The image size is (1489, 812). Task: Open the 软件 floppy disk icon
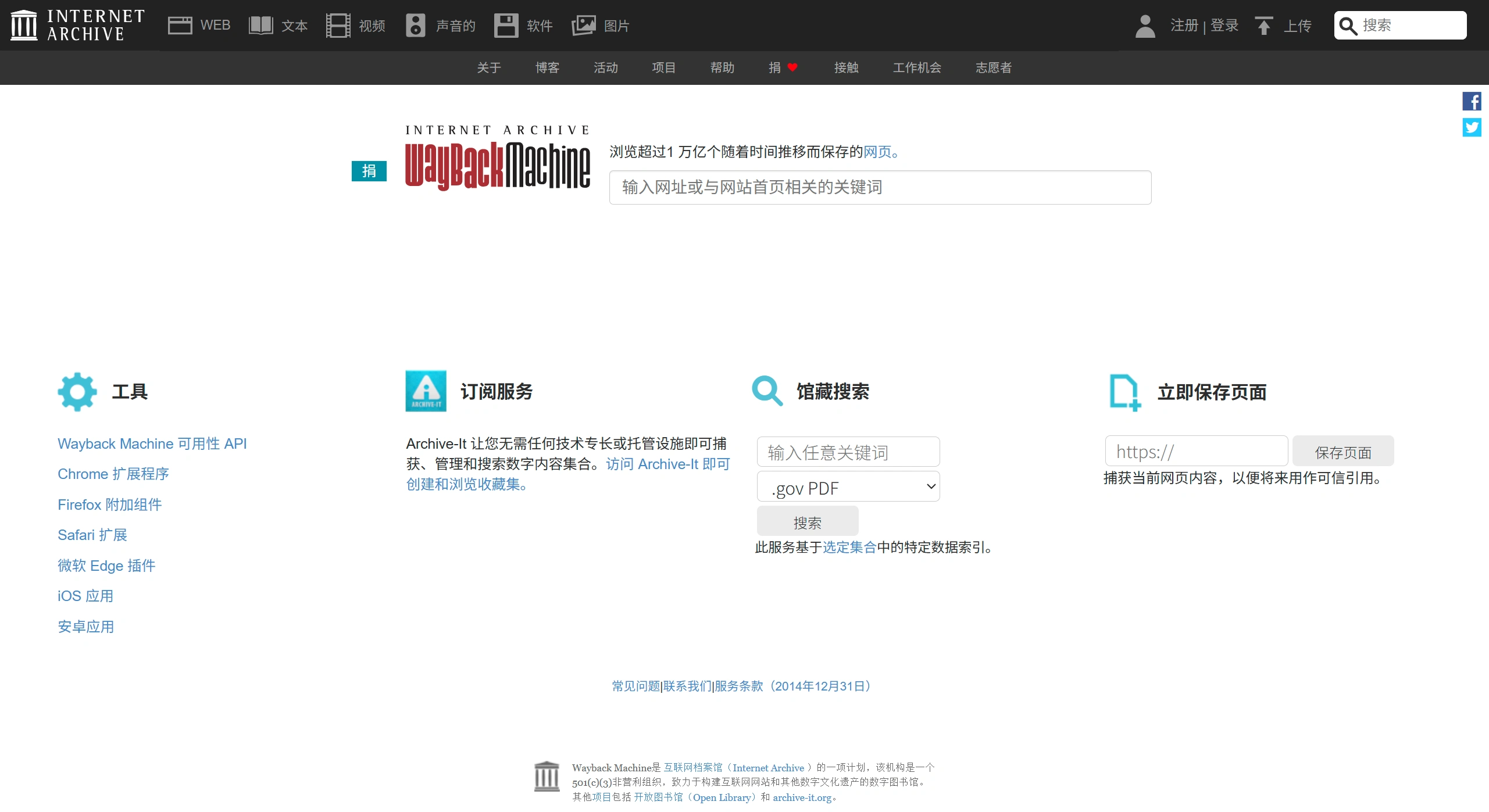coord(506,26)
